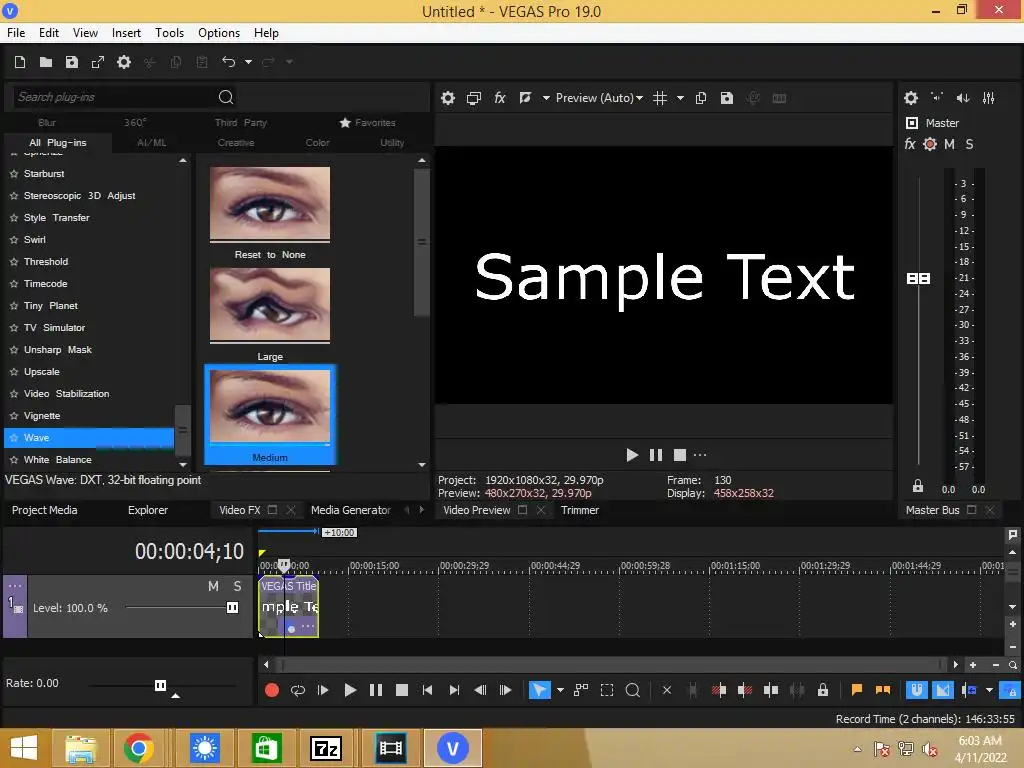The height and width of the screenshot is (768, 1024).
Task: Open the Tools menu
Action: point(169,33)
